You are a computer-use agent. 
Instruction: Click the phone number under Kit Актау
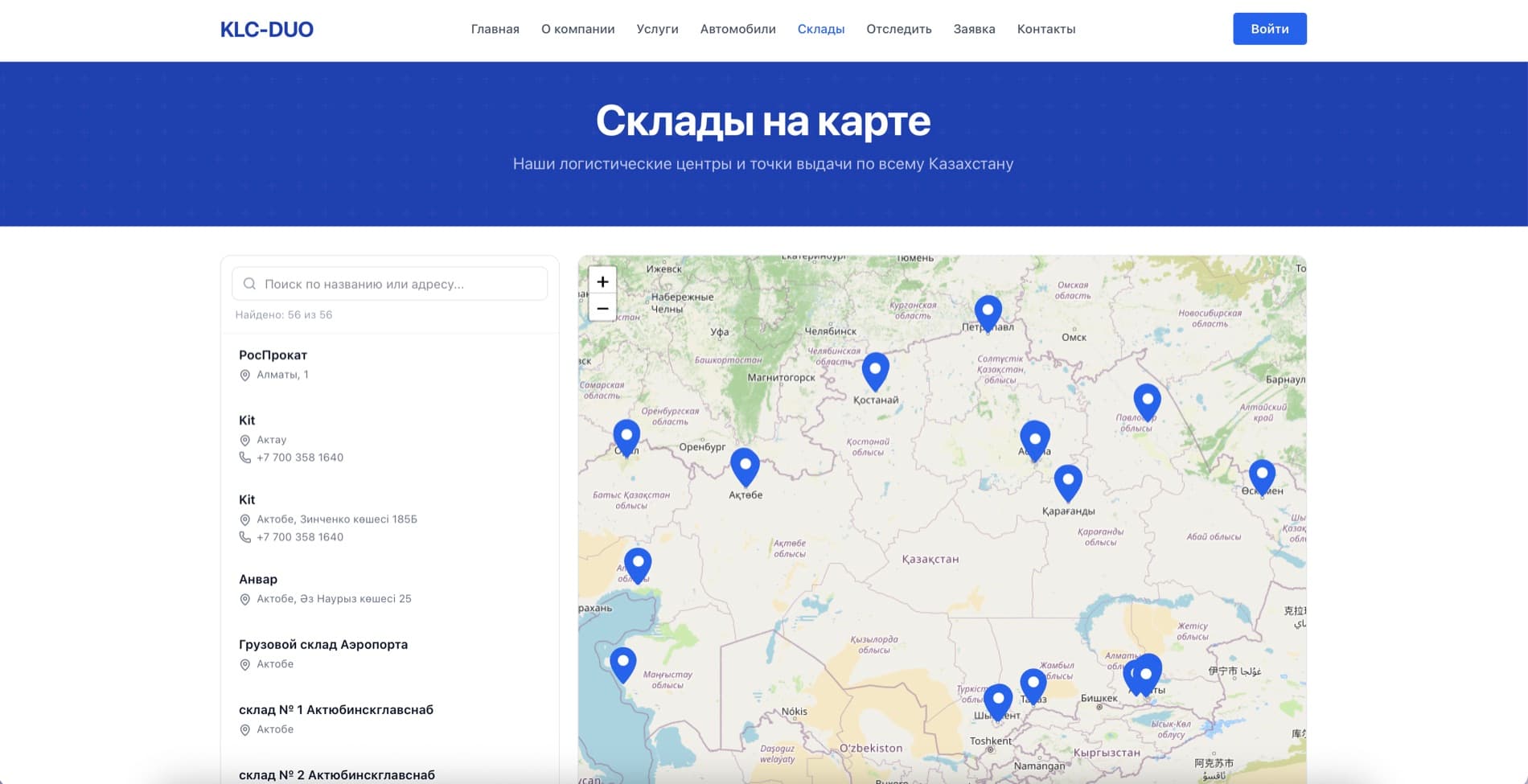[x=300, y=458]
